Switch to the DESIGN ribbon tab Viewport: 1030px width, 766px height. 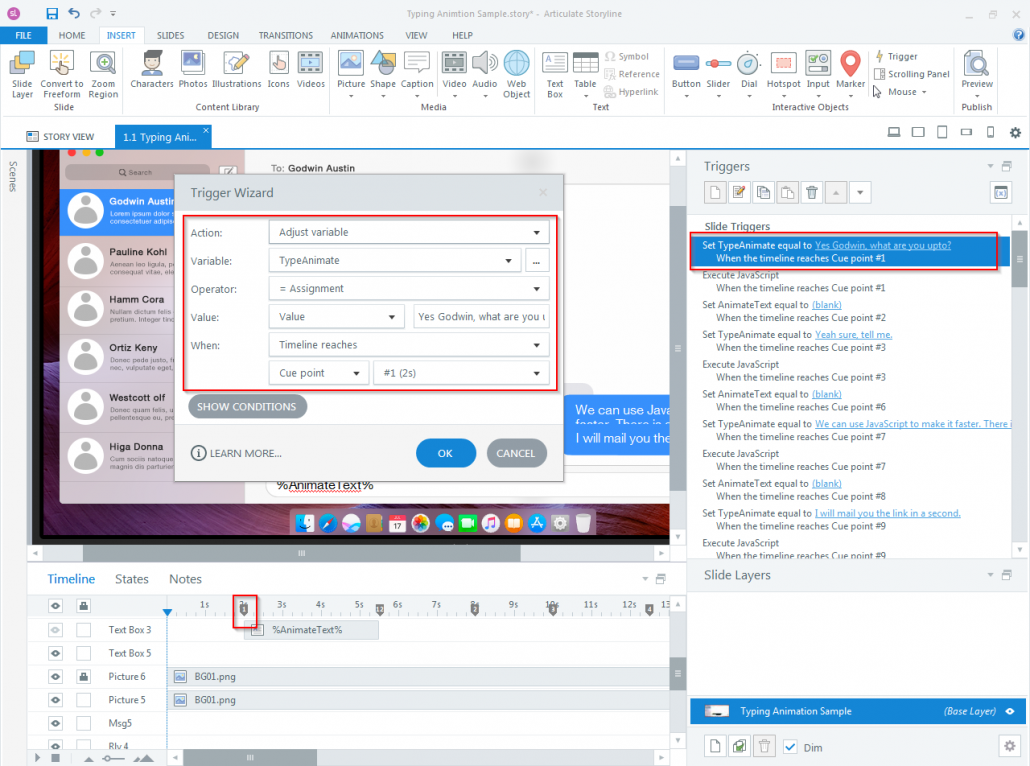(223, 35)
